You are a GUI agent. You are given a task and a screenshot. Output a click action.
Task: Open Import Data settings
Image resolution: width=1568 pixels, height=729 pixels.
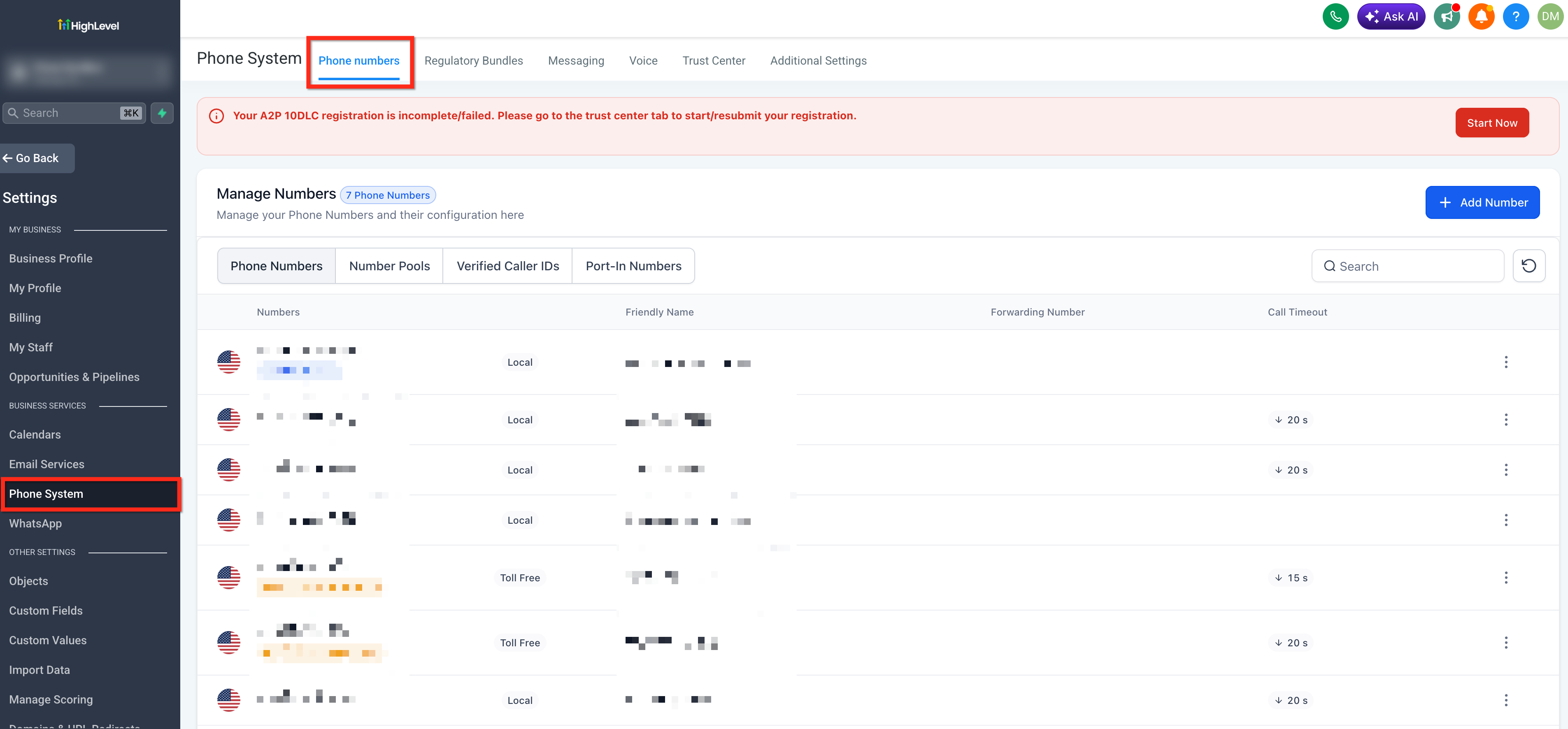(39, 670)
